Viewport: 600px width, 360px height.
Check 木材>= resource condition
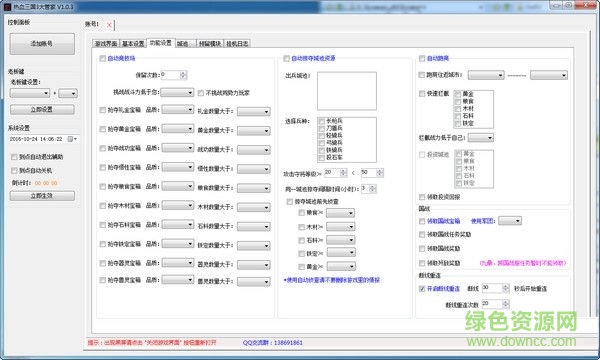pos(302,227)
